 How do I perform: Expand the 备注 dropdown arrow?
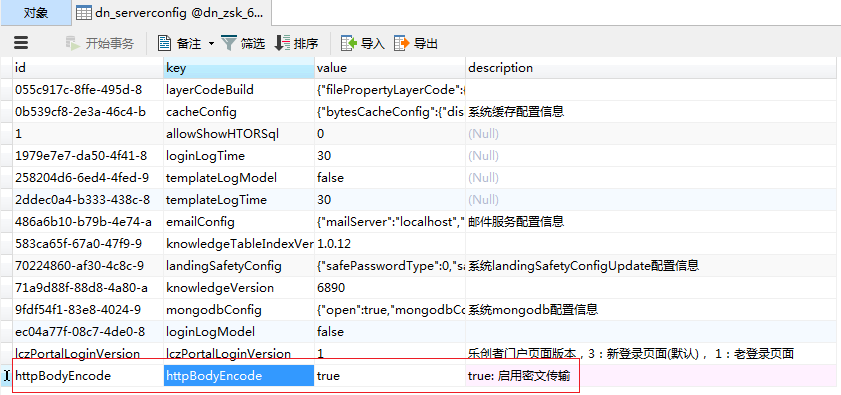click(x=211, y=43)
